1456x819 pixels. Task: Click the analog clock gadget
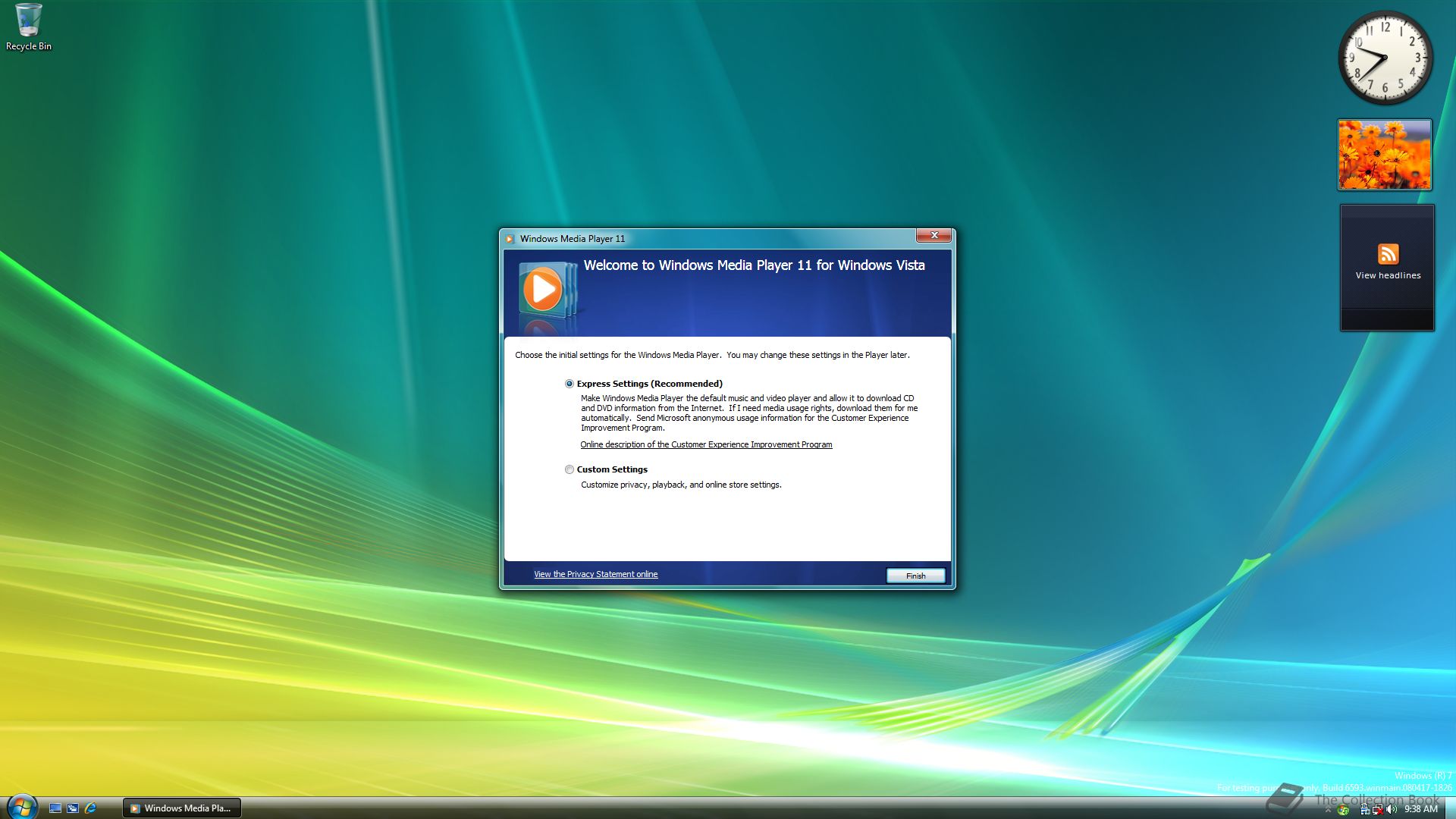[1385, 58]
